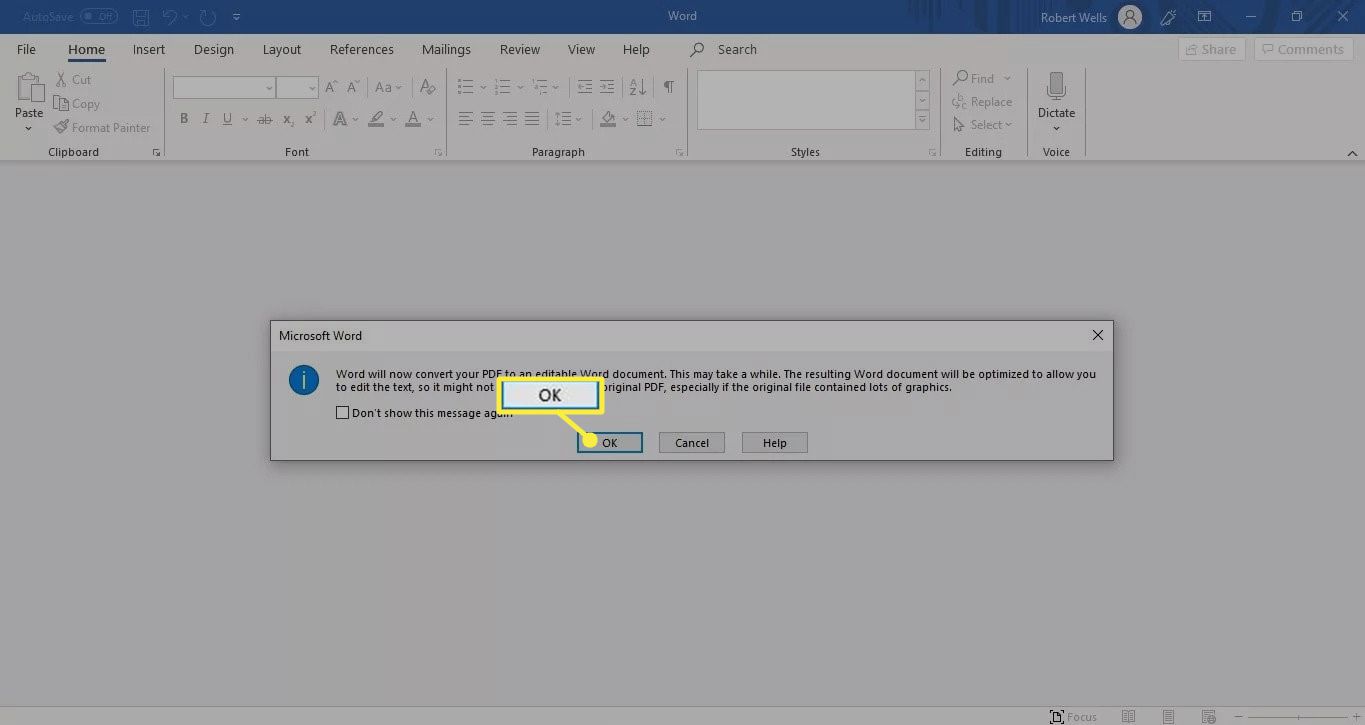1365x725 pixels.
Task: Toggle Italic formatting
Action: 206,119
